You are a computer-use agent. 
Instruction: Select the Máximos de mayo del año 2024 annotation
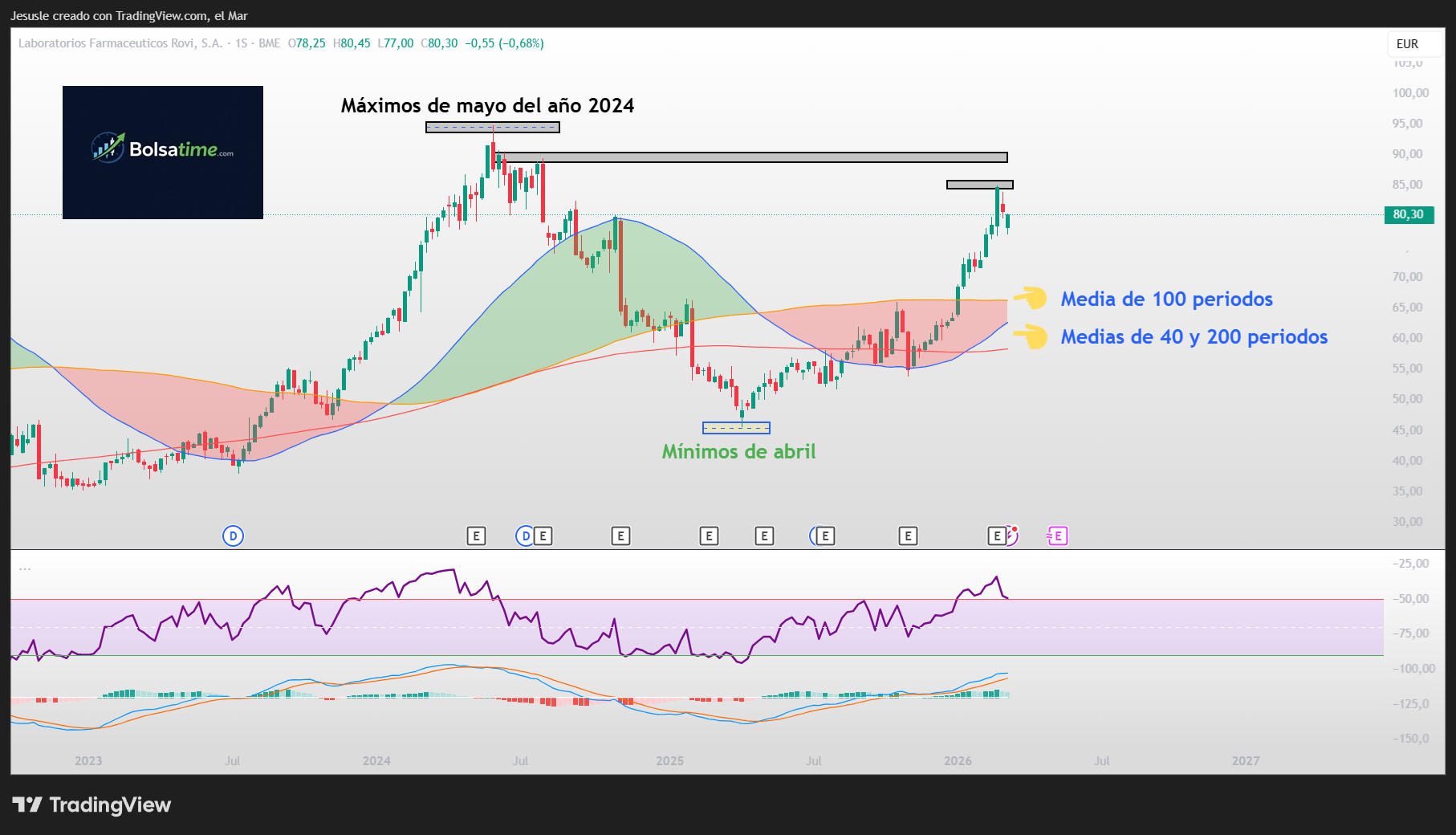tap(488, 104)
